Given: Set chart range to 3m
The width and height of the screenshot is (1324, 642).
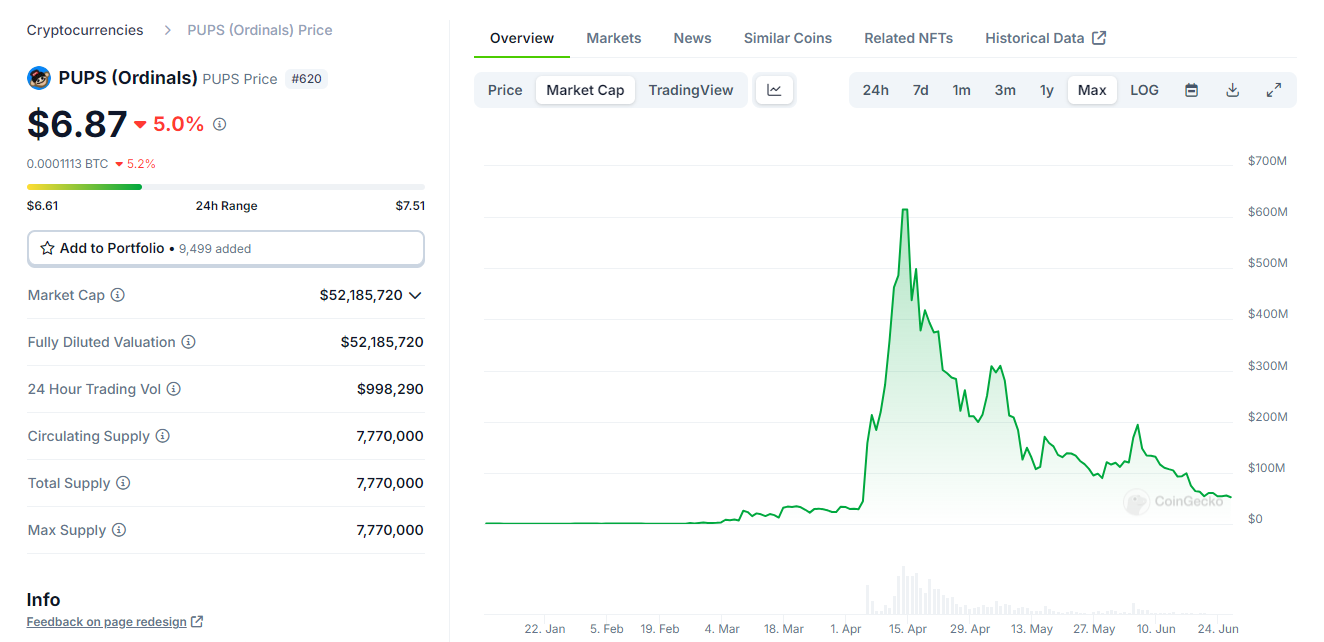Looking at the screenshot, I should (1005, 90).
